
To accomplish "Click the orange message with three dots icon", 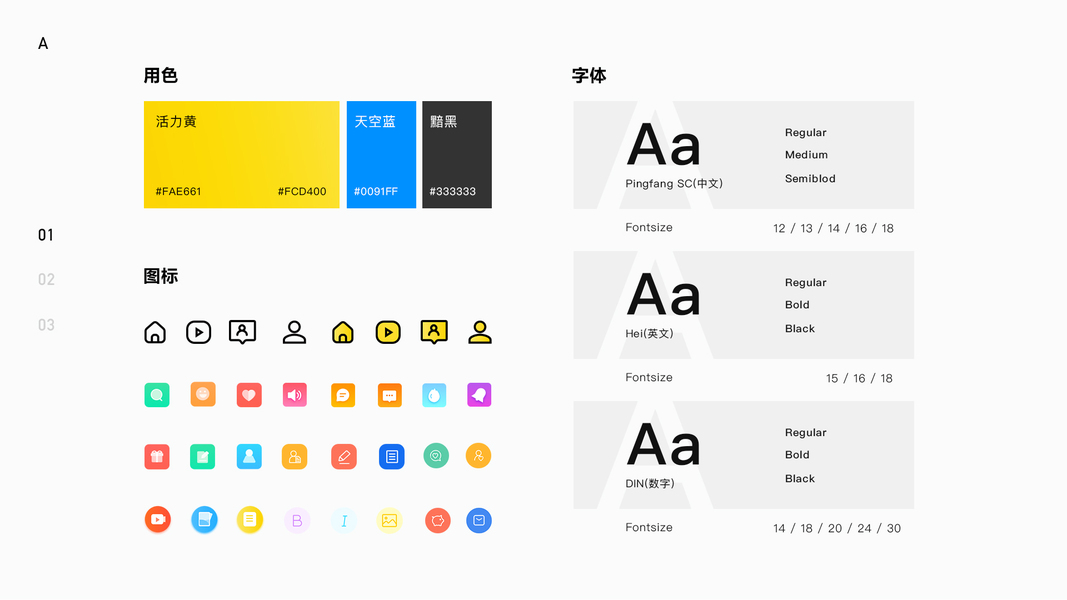I will [390, 395].
